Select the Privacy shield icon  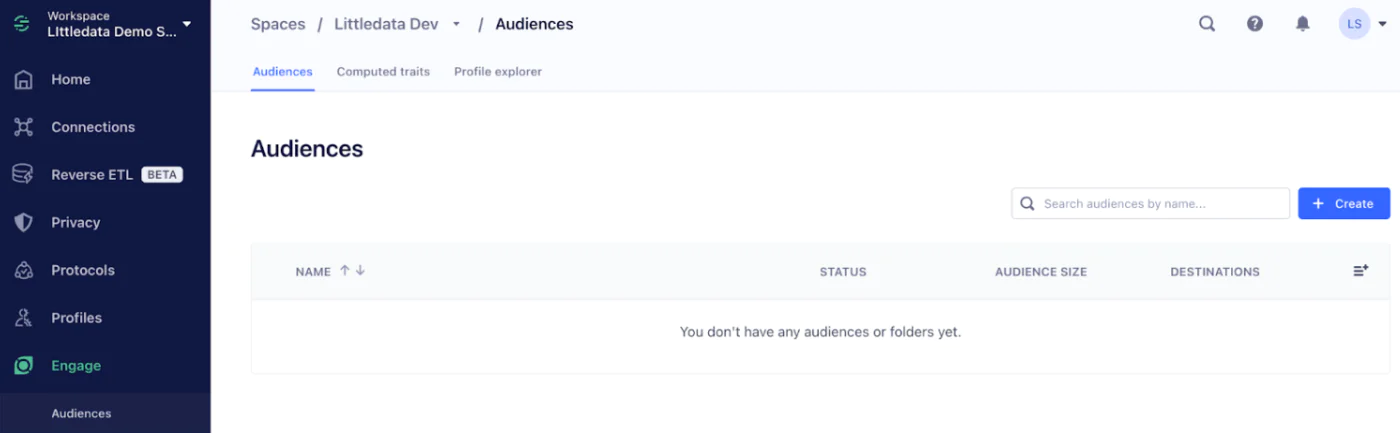point(23,223)
